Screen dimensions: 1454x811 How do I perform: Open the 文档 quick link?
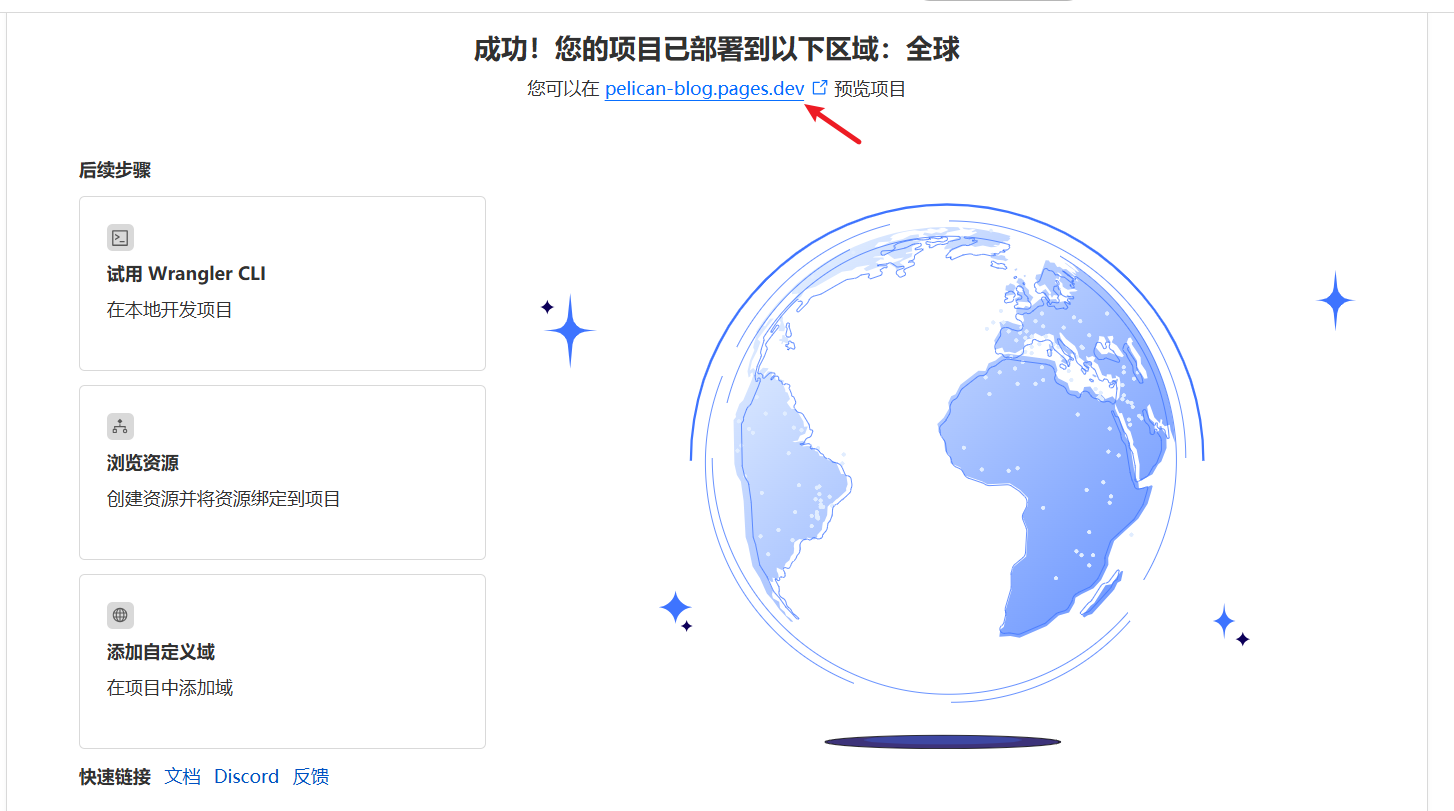[x=182, y=776]
